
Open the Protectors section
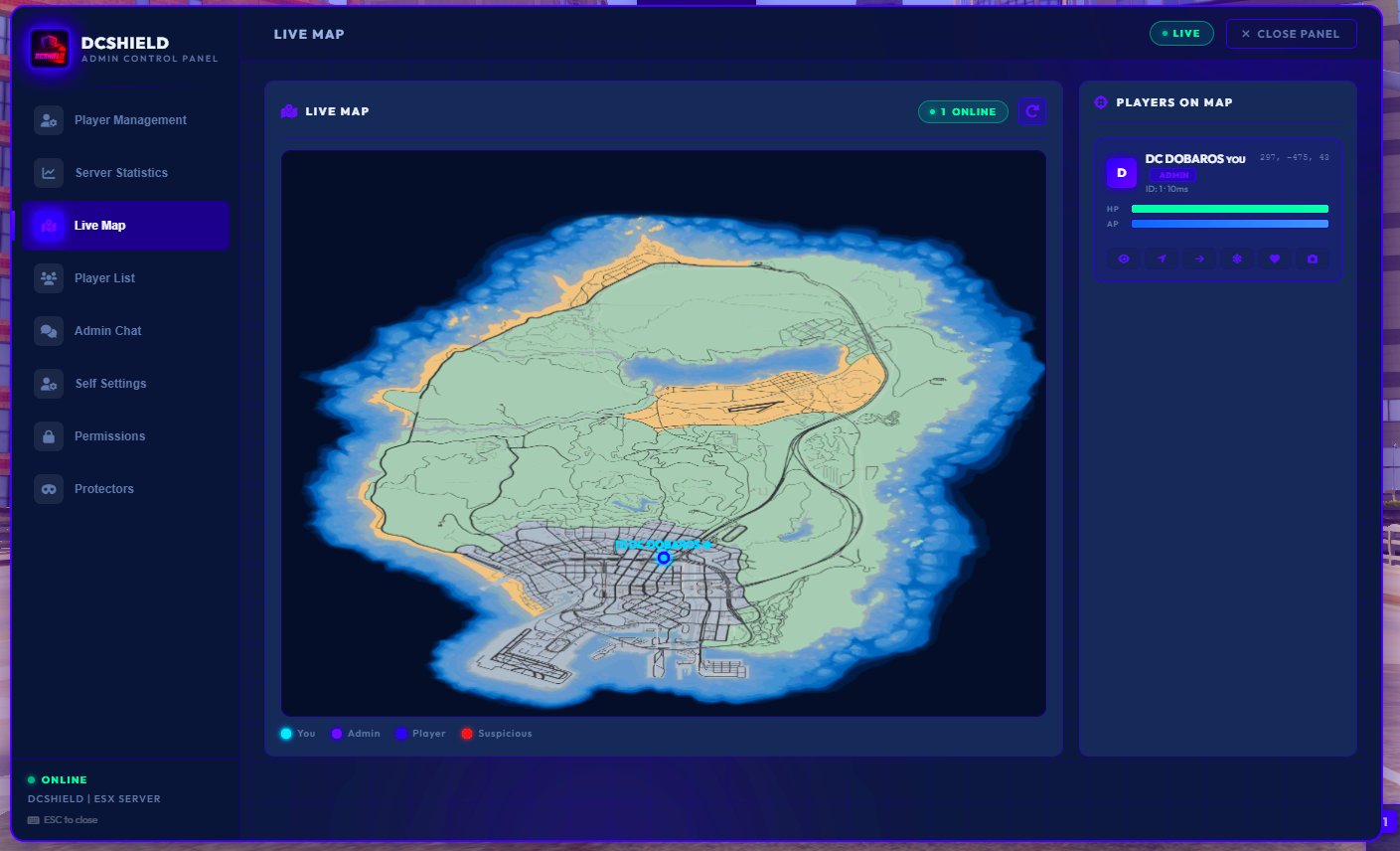click(126, 489)
